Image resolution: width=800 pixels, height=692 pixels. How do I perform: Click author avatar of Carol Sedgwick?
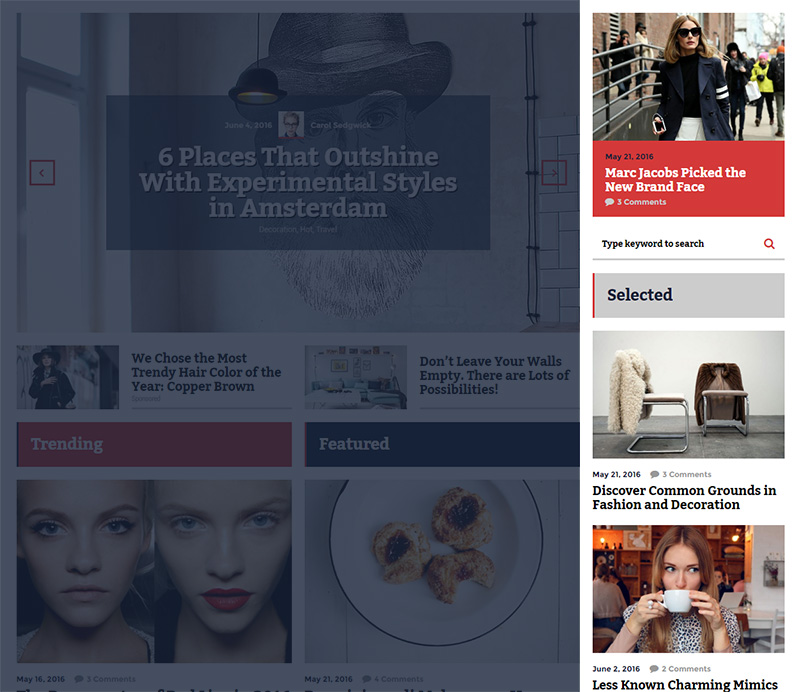click(x=291, y=125)
